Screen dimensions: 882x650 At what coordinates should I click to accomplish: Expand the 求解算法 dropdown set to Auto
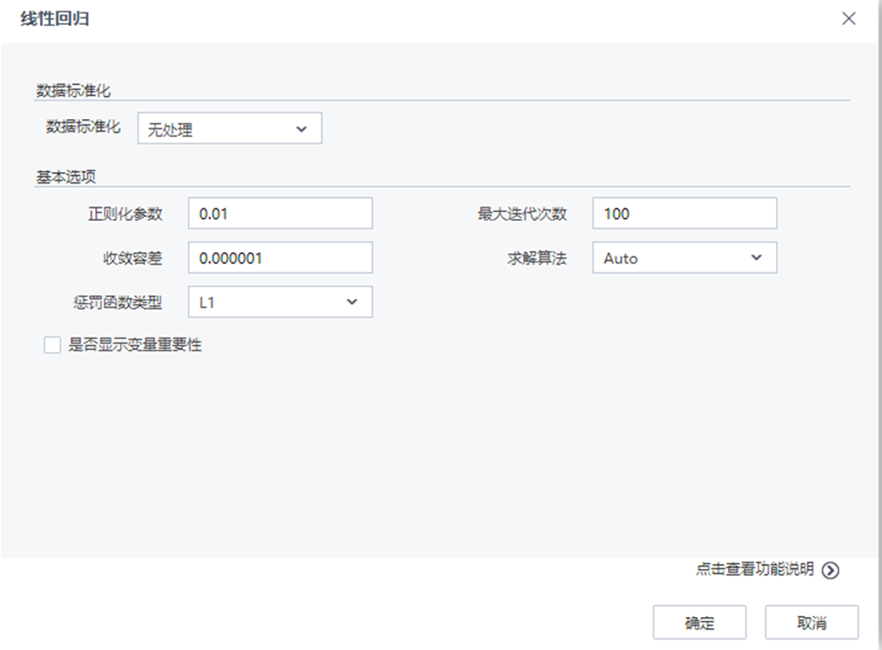[x=684, y=258]
